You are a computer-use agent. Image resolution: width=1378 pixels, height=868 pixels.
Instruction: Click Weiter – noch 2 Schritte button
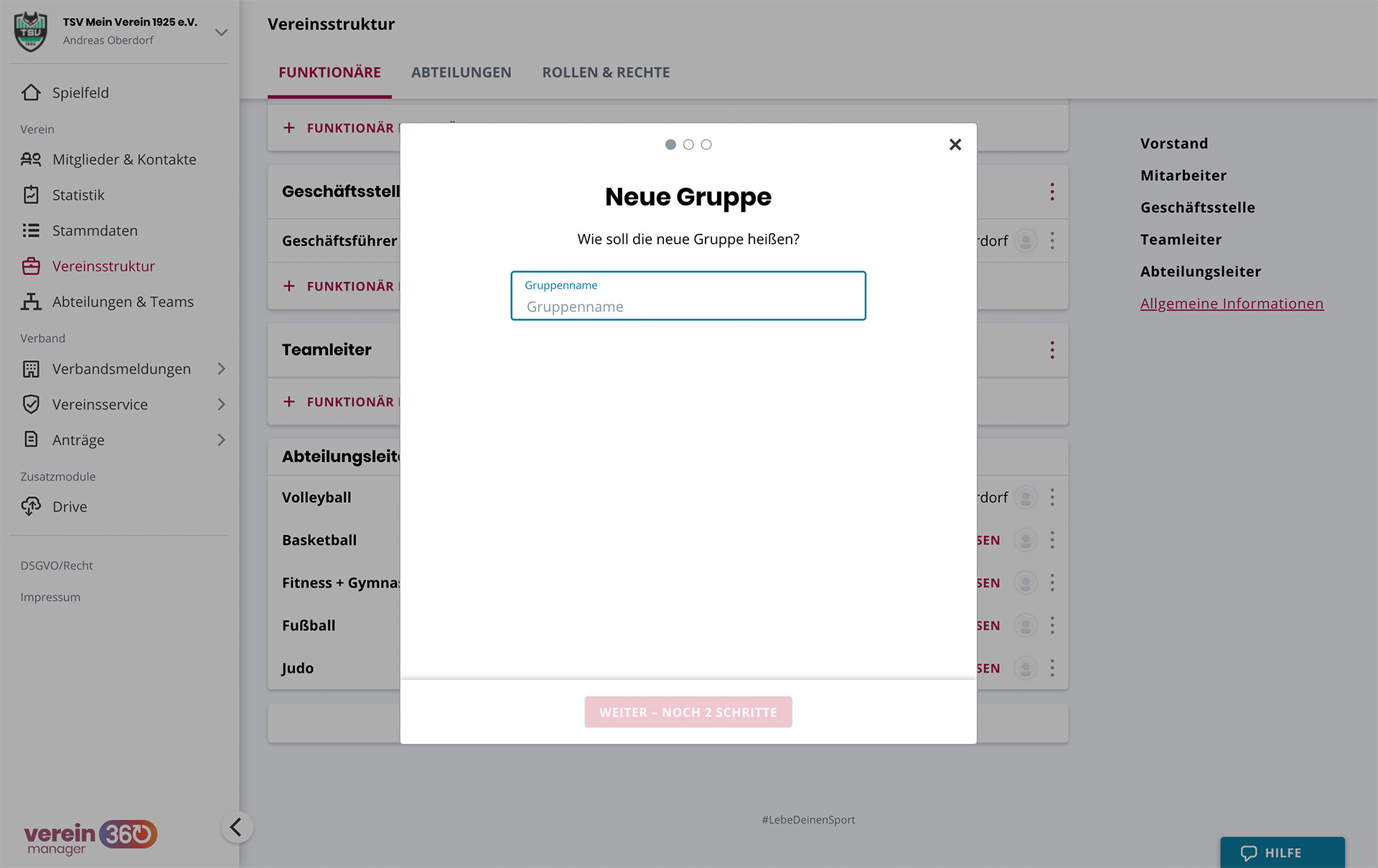click(x=688, y=712)
